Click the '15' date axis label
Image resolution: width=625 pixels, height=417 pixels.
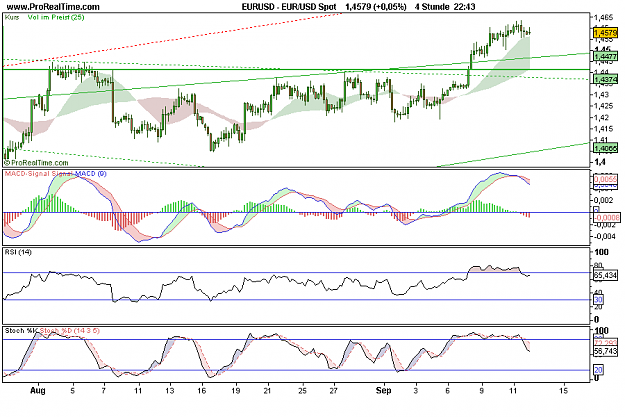(x=562, y=390)
